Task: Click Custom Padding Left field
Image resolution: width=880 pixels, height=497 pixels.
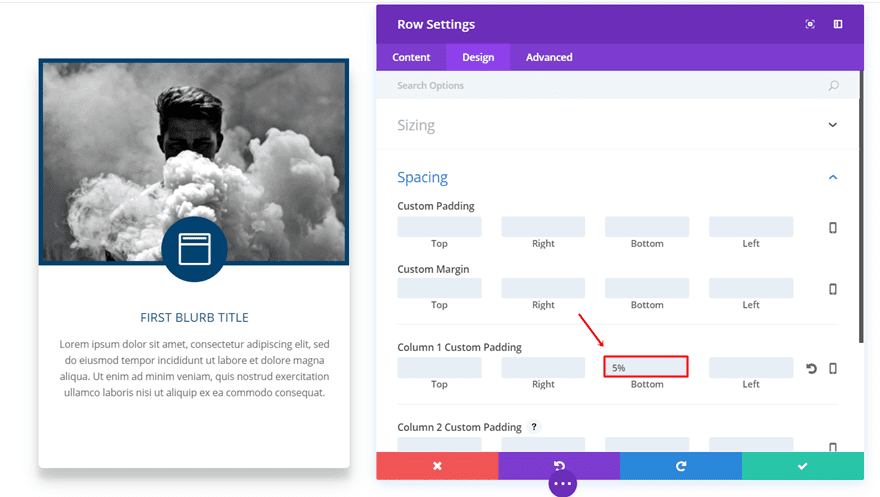Action: 751,227
